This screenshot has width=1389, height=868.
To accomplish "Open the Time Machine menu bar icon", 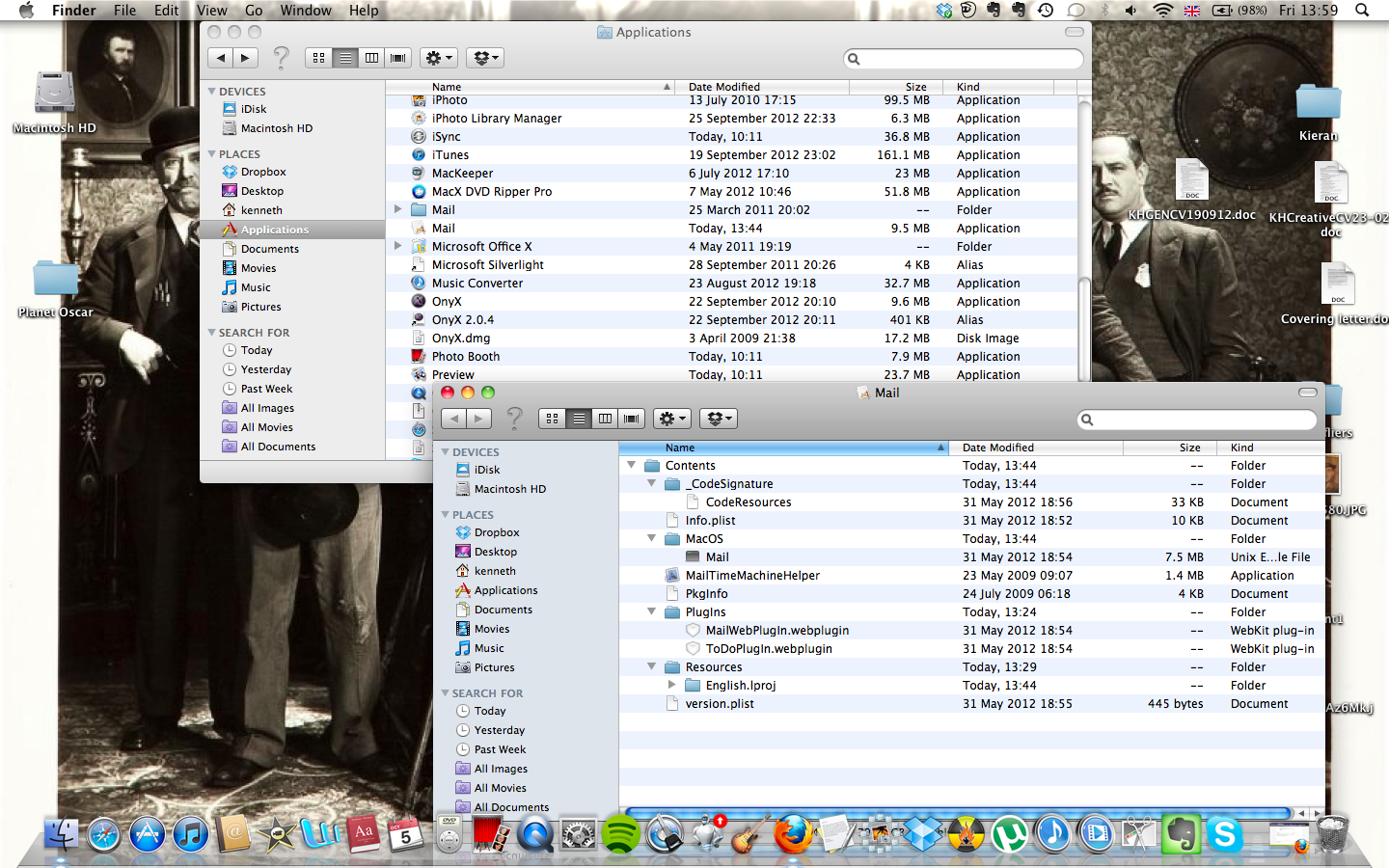I will pos(1046,11).
